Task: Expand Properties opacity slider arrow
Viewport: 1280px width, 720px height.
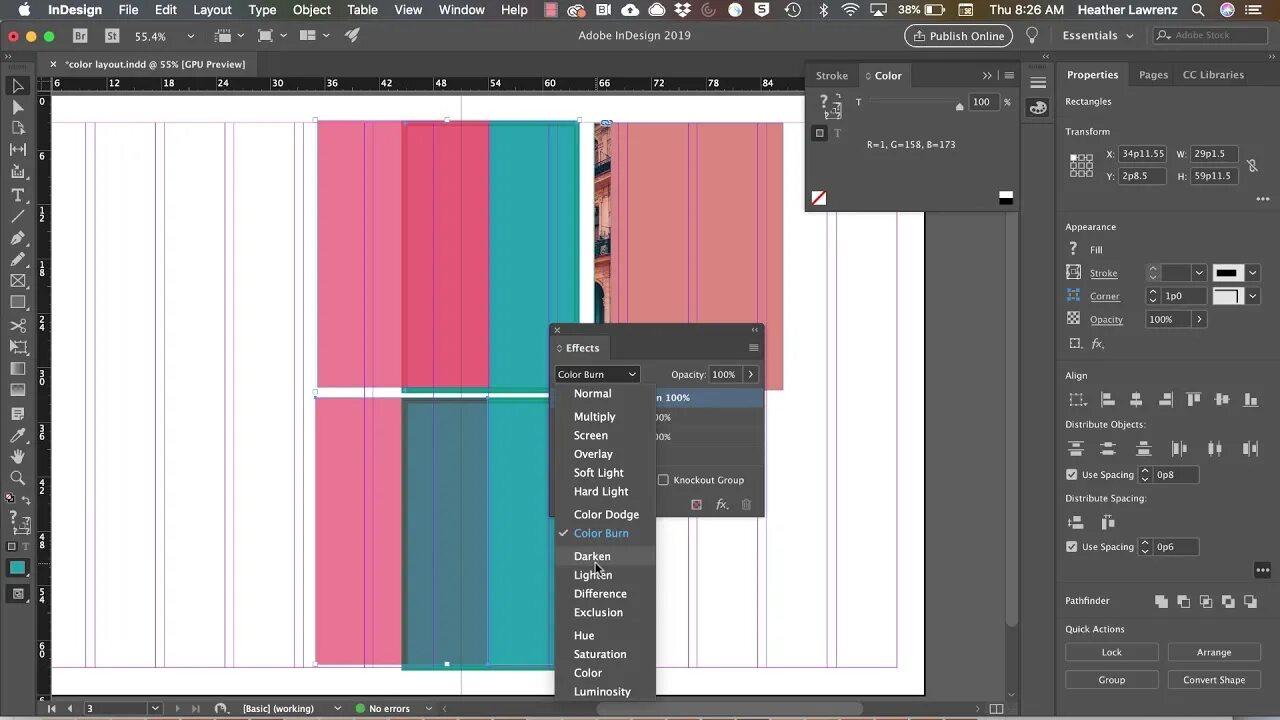Action: [1199, 319]
